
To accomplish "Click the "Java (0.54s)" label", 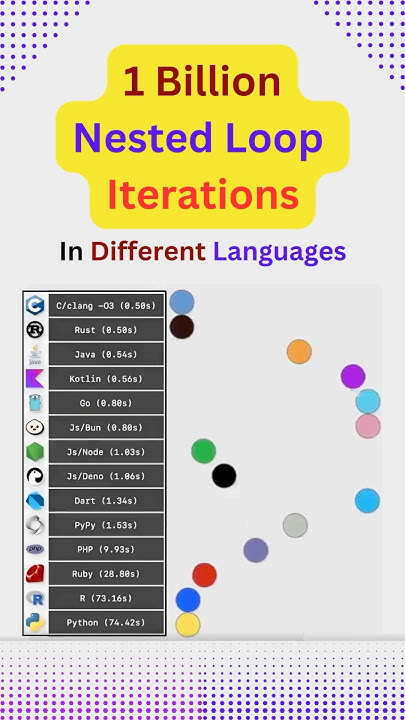I will (x=106, y=354).
